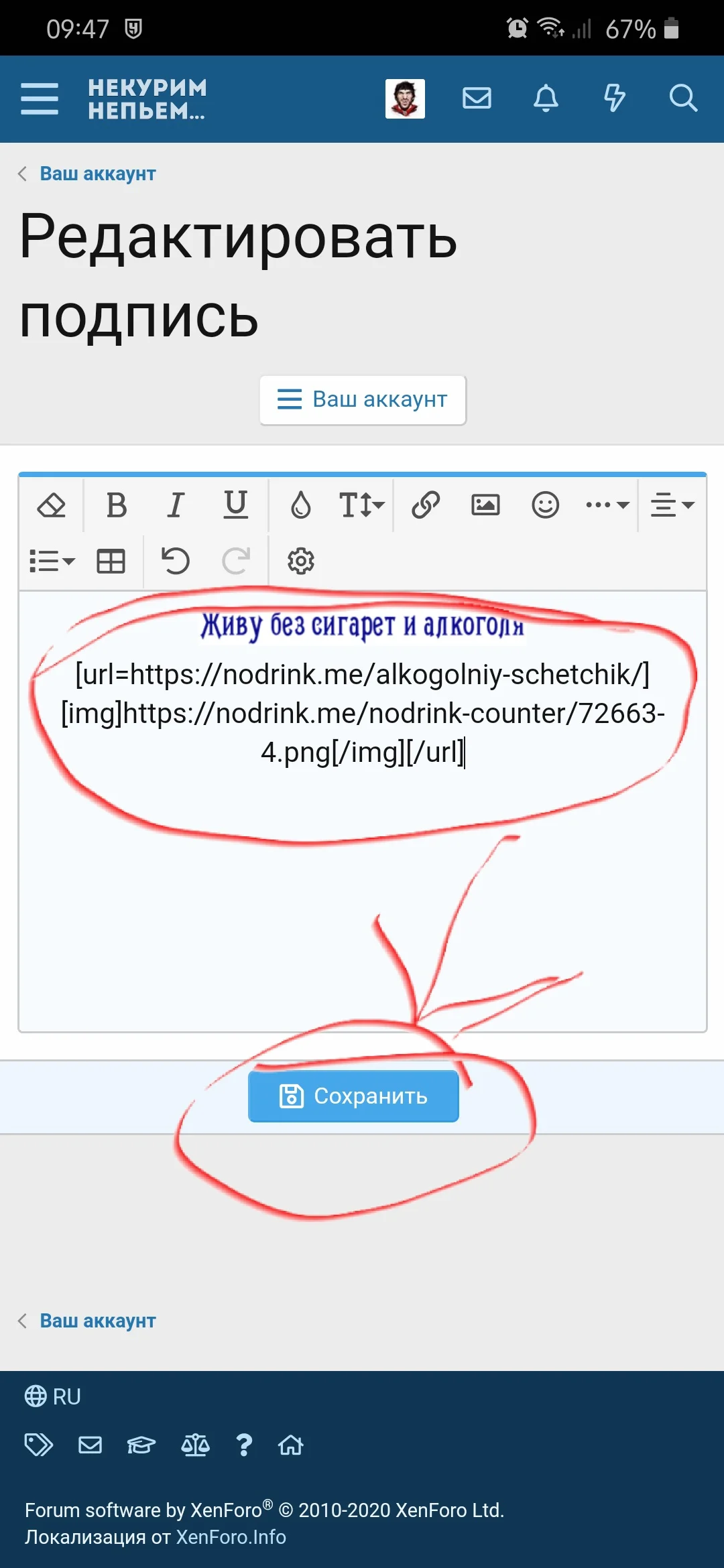Image resolution: width=724 pixels, height=1568 pixels.
Task: Open the text alignment dropdown
Action: click(672, 505)
